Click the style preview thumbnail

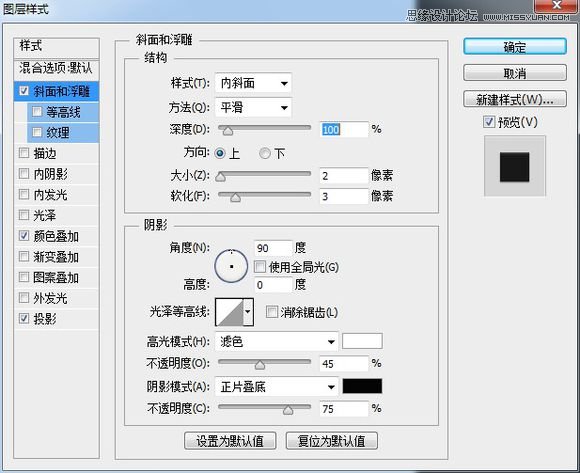point(515,166)
